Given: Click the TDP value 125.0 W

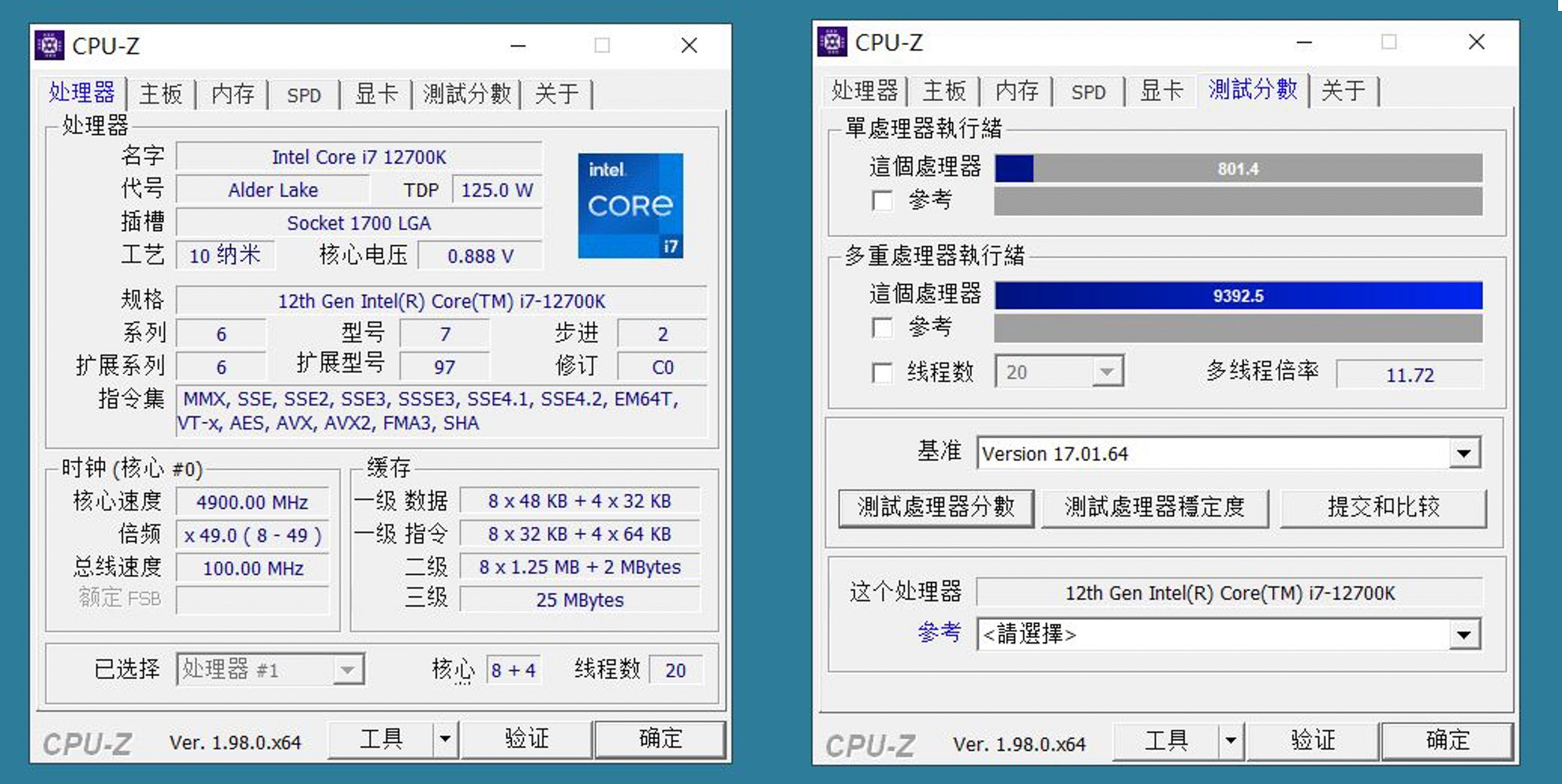Looking at the screenshot, I should 497,190.
